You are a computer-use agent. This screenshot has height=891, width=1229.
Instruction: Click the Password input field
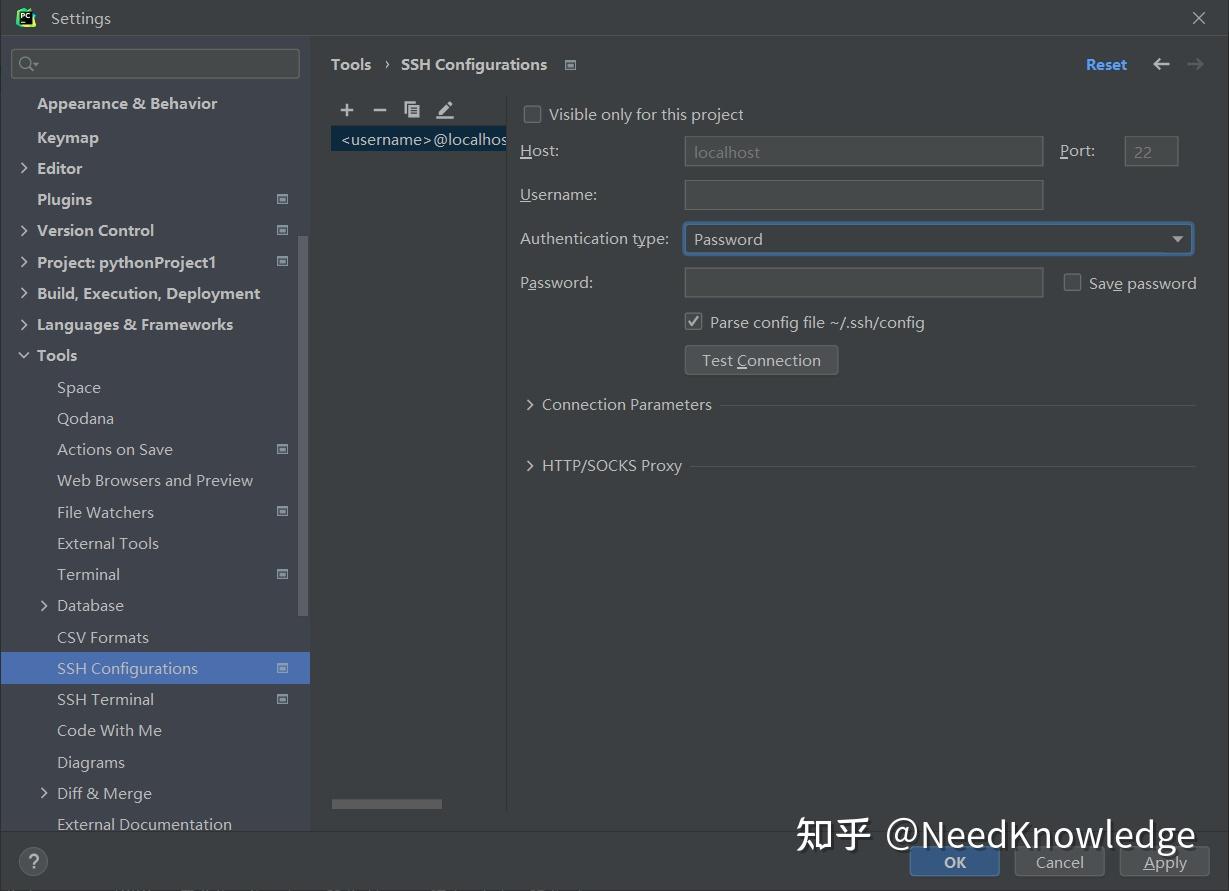864,283
